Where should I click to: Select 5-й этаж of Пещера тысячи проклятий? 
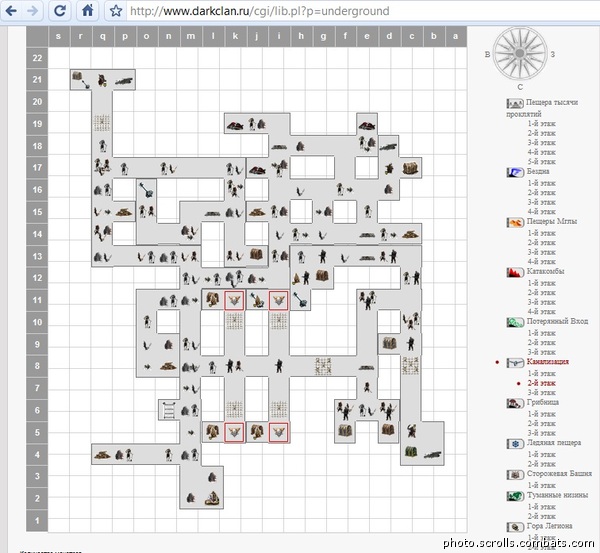pos(543,162)
